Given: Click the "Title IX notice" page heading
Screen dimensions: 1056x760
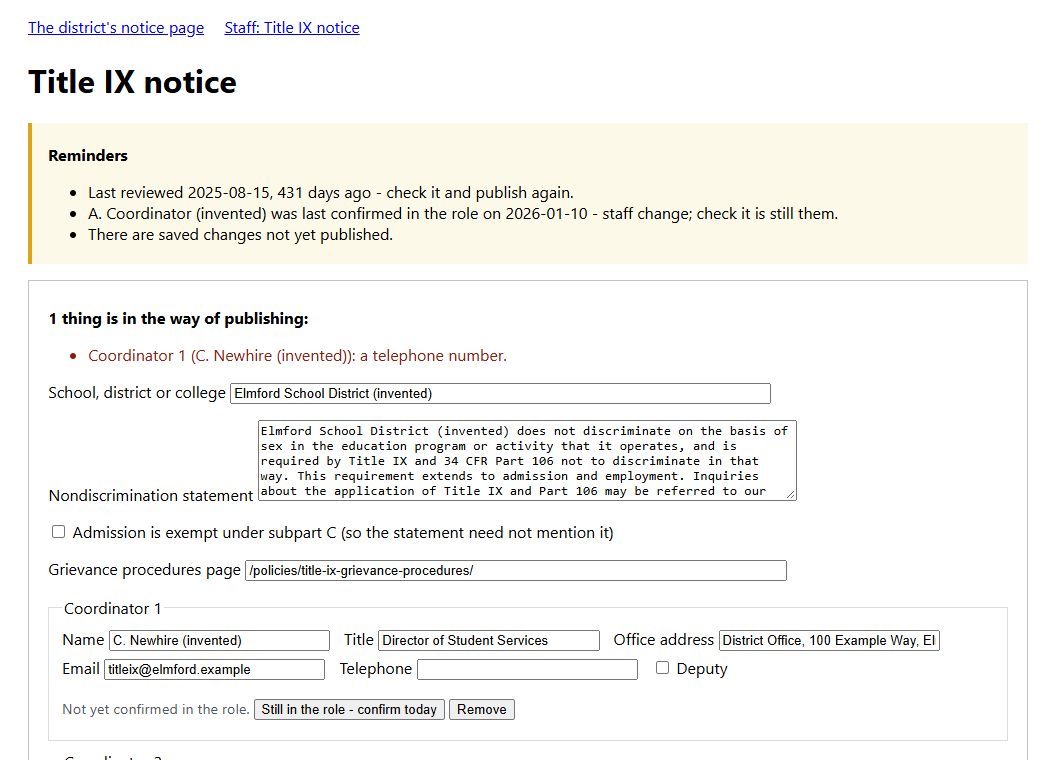Looking at the screenshot, I should click(133, 82).
